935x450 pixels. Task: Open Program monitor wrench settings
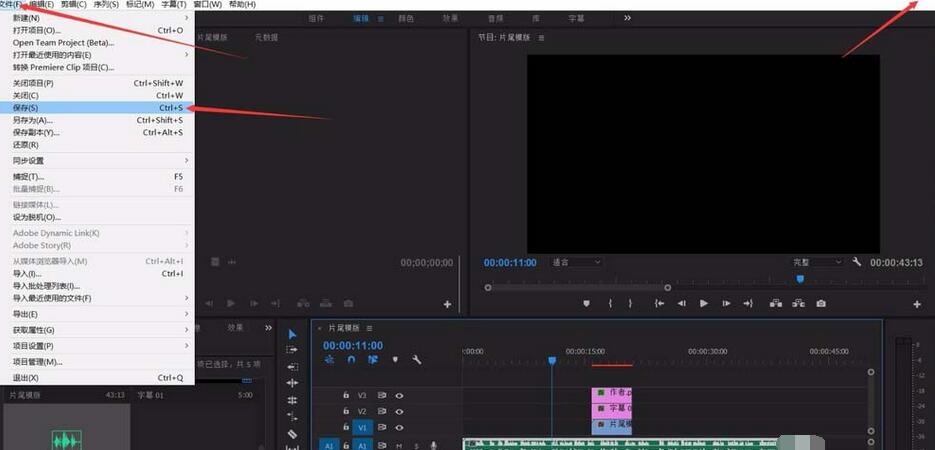[857, 262]
